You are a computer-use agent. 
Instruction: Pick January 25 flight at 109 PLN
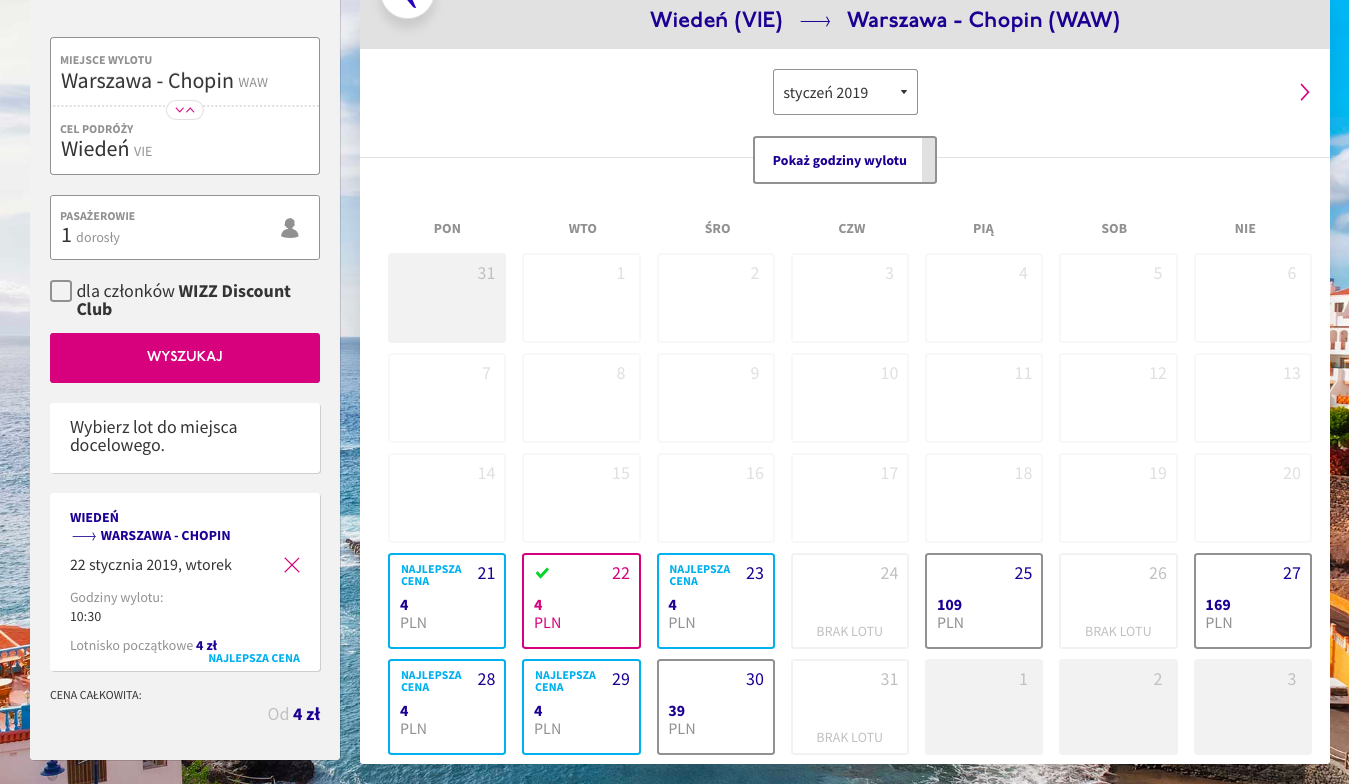click(984, 601)
